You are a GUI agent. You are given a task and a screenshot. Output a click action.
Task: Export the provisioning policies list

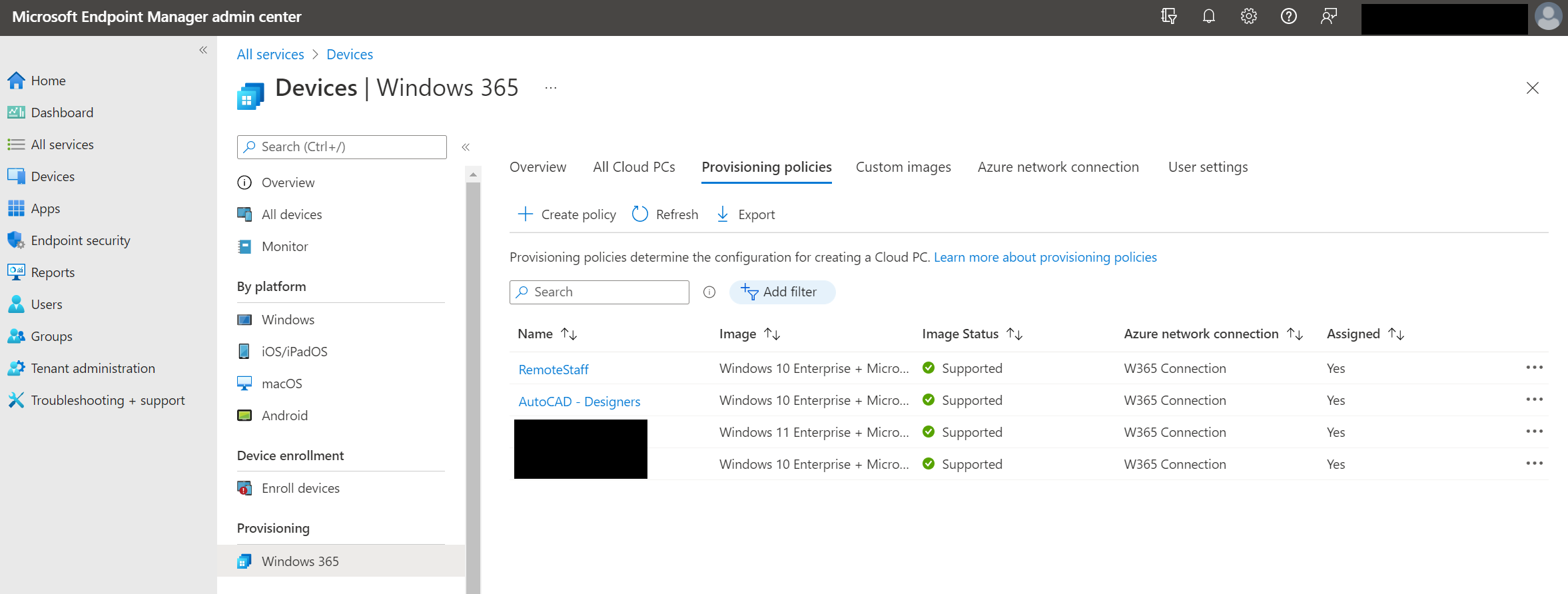[746, 214]
